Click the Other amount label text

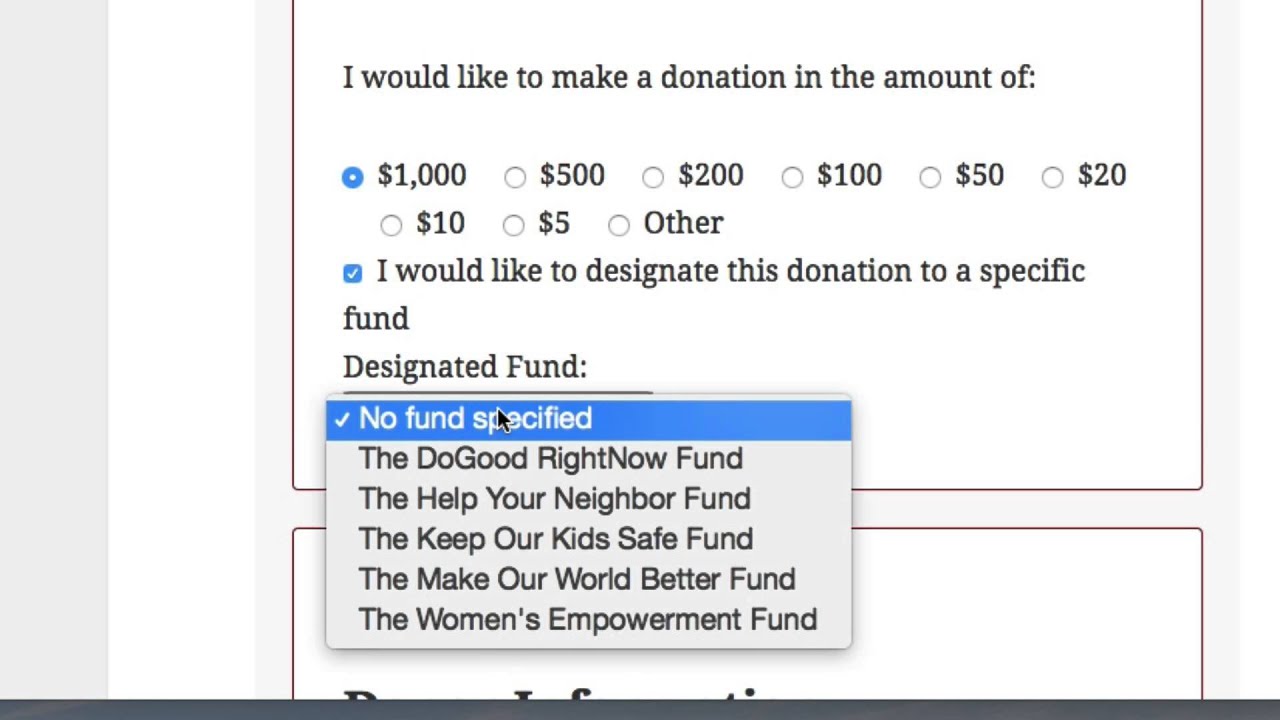(683, 223)
